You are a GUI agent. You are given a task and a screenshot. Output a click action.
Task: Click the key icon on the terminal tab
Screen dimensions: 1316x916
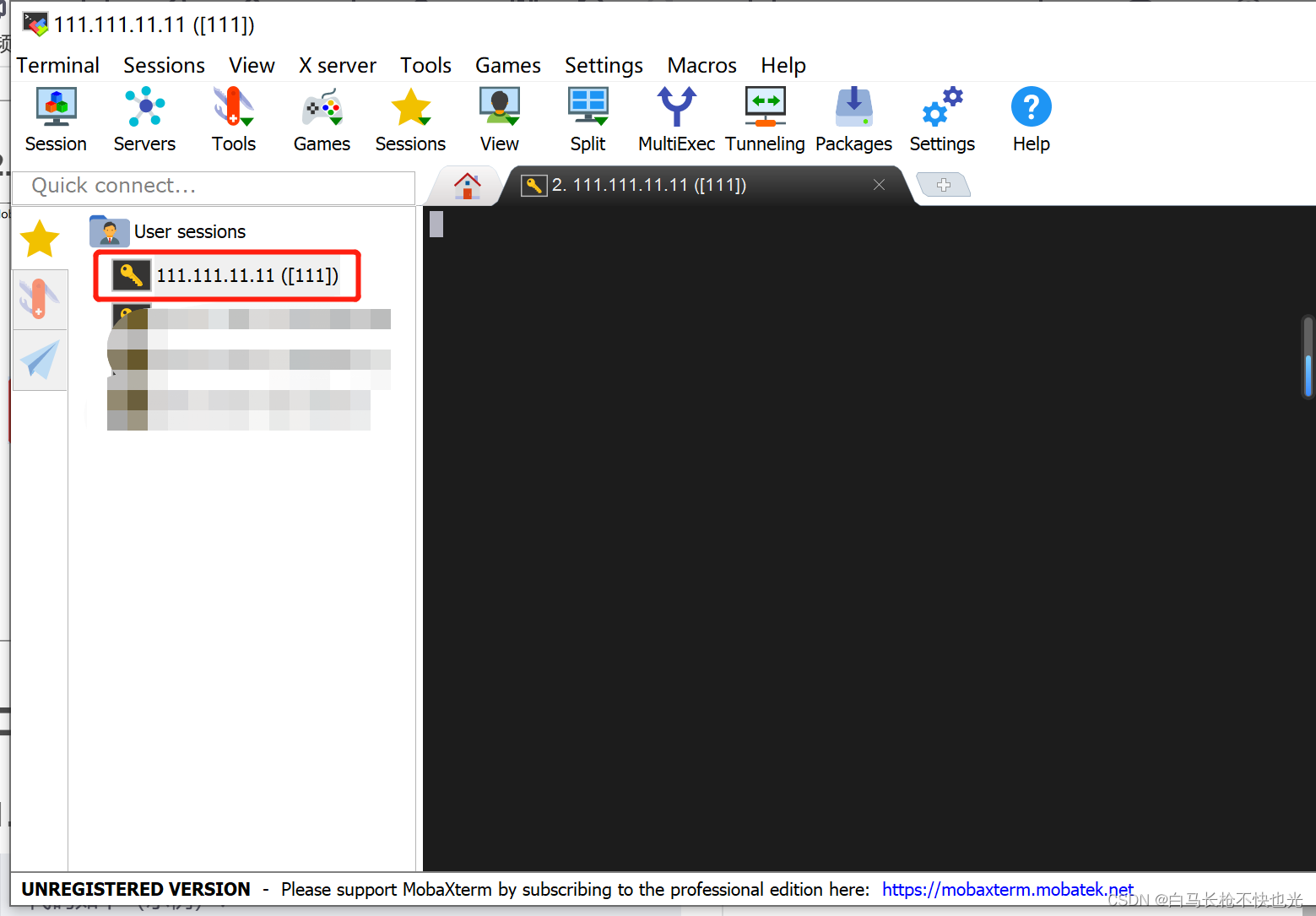pos(533,186)
